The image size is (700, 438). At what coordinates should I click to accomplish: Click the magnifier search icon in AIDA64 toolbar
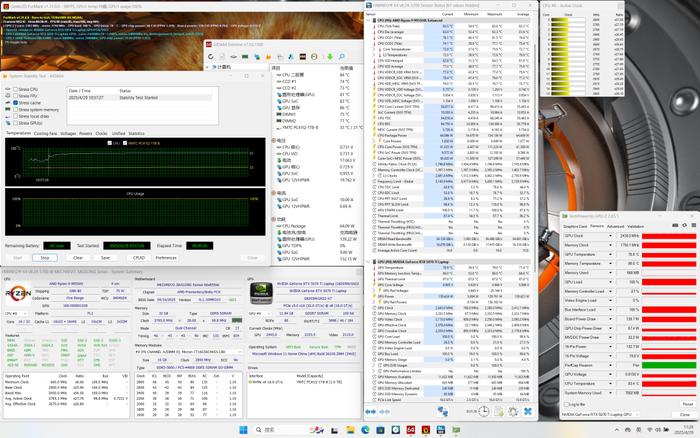pyautogui.click(x=342, y=57)
